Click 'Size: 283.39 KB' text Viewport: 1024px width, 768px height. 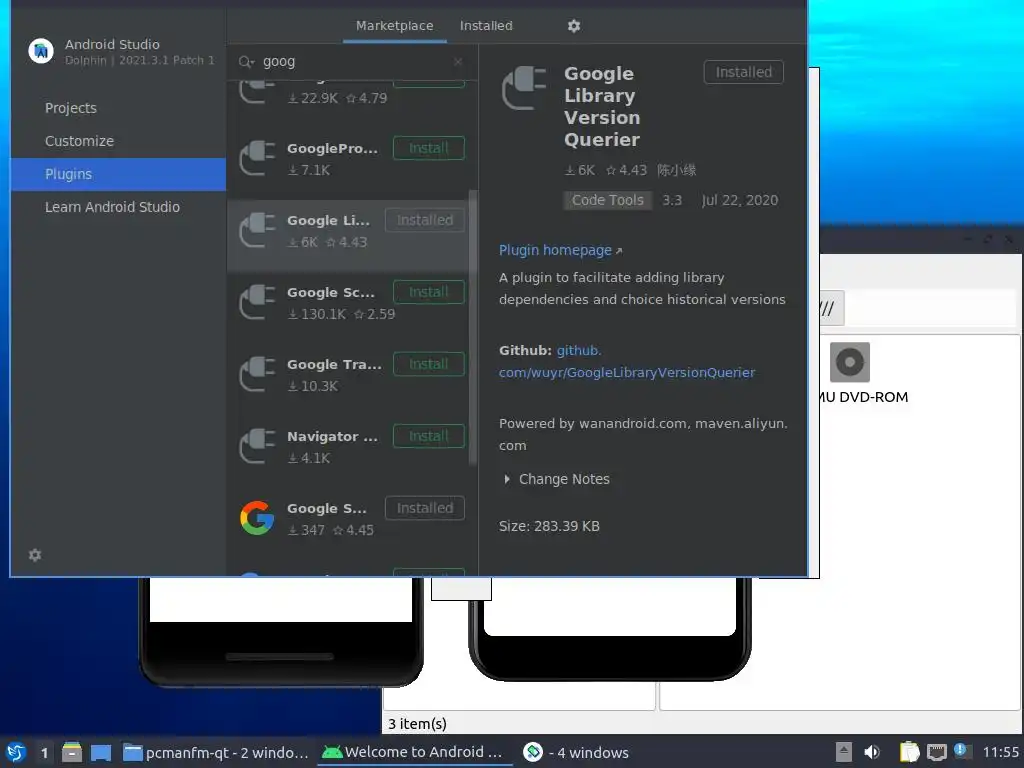click(549, 526)
